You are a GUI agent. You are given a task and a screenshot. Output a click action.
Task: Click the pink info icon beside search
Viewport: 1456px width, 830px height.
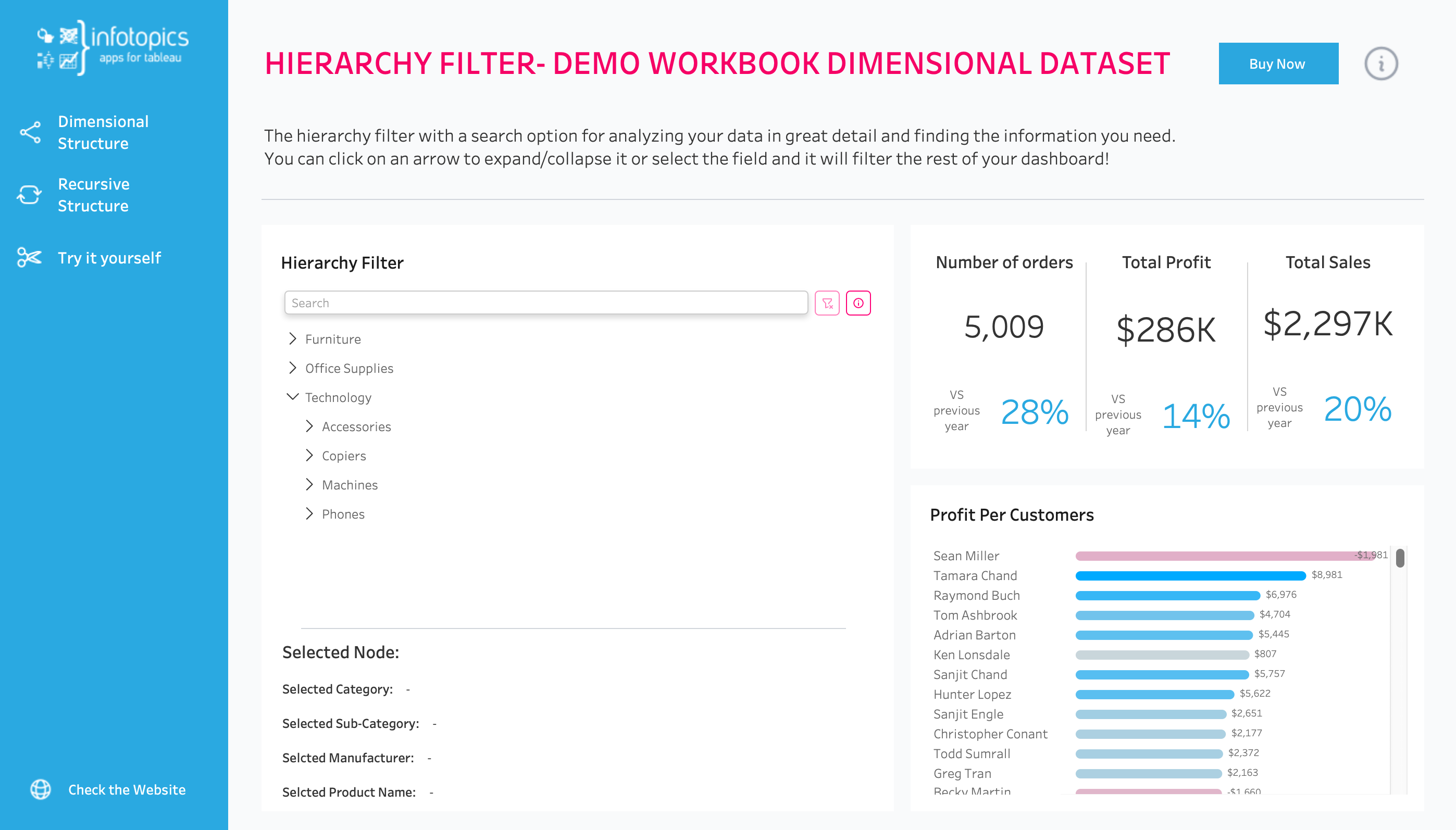click(858, 303)
